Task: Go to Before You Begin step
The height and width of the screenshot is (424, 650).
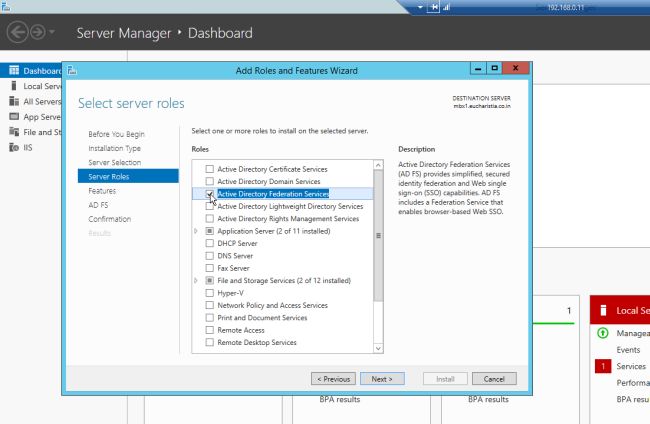Action: 116,134
